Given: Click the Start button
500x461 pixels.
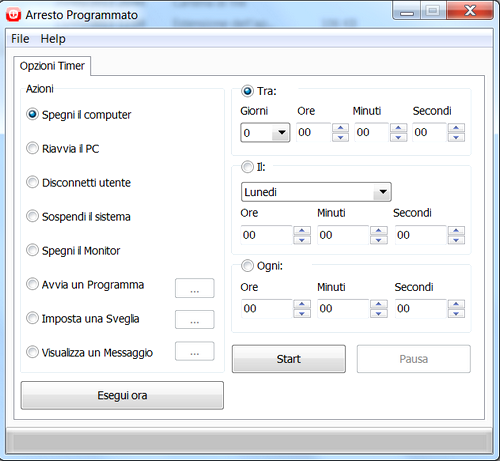Looking at the screenshot, I should [289, 359].
